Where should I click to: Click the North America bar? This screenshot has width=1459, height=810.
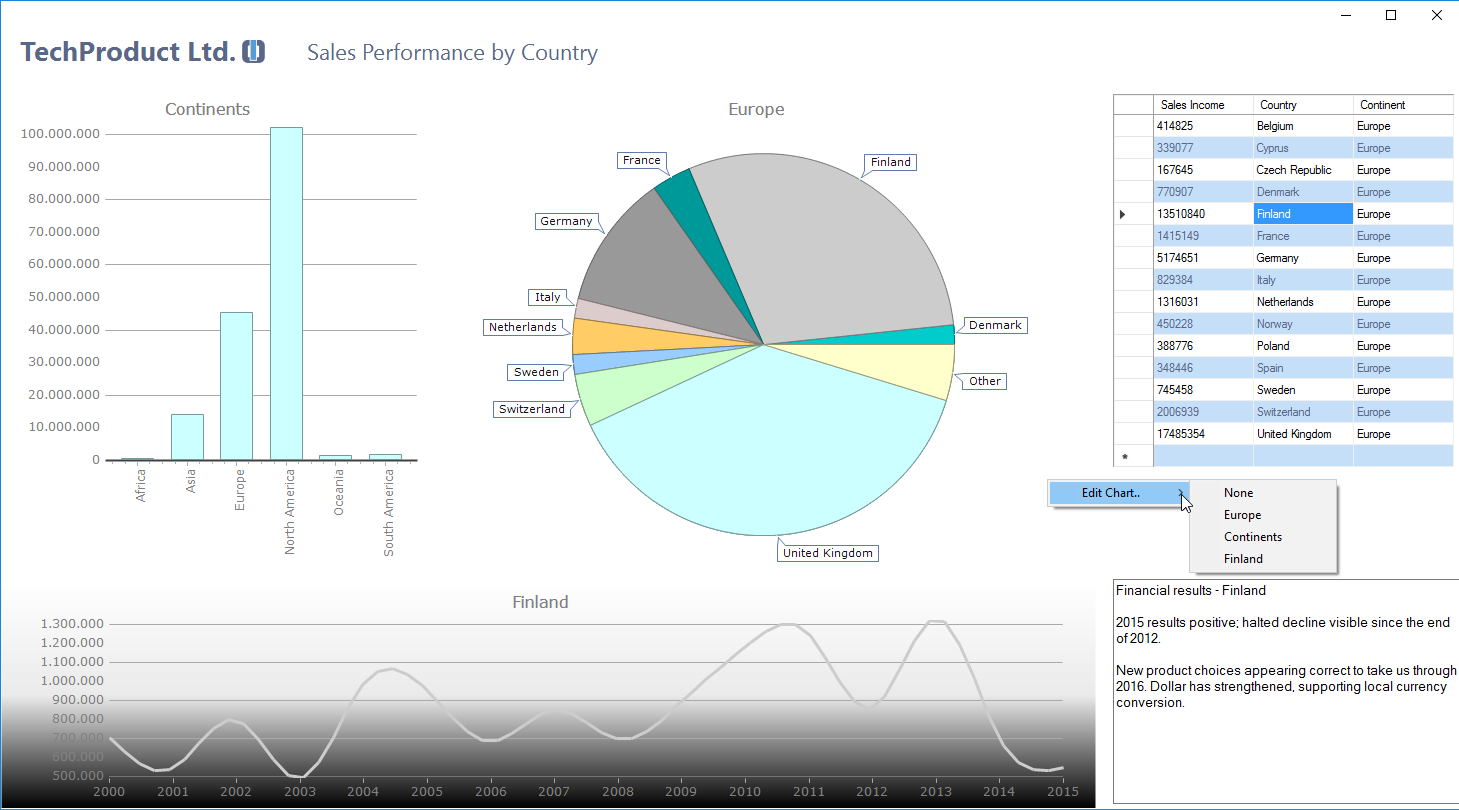[x=286, y=293]
